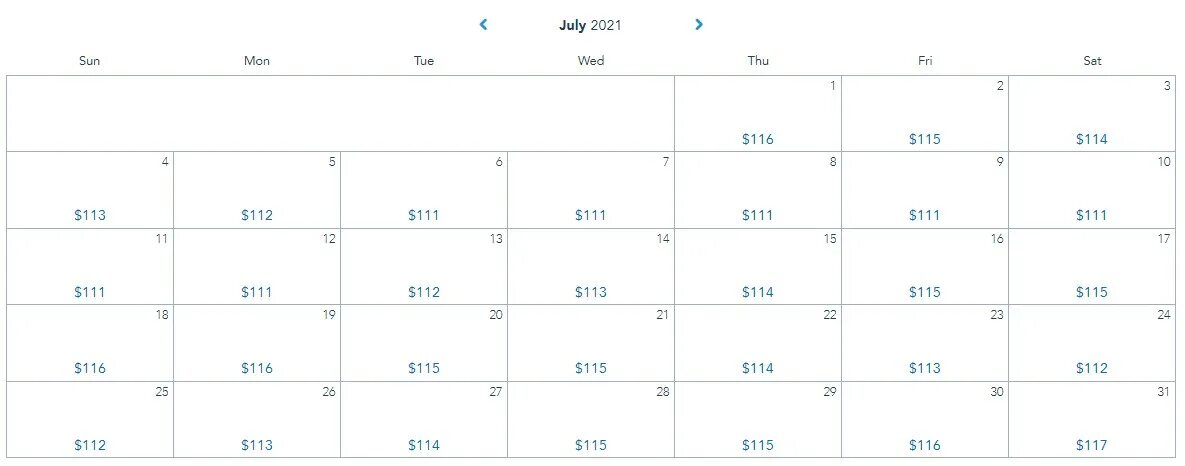The image size is (1185, 466).
Task: Pick July 24 priced $112
Action: coord(1092,343)
